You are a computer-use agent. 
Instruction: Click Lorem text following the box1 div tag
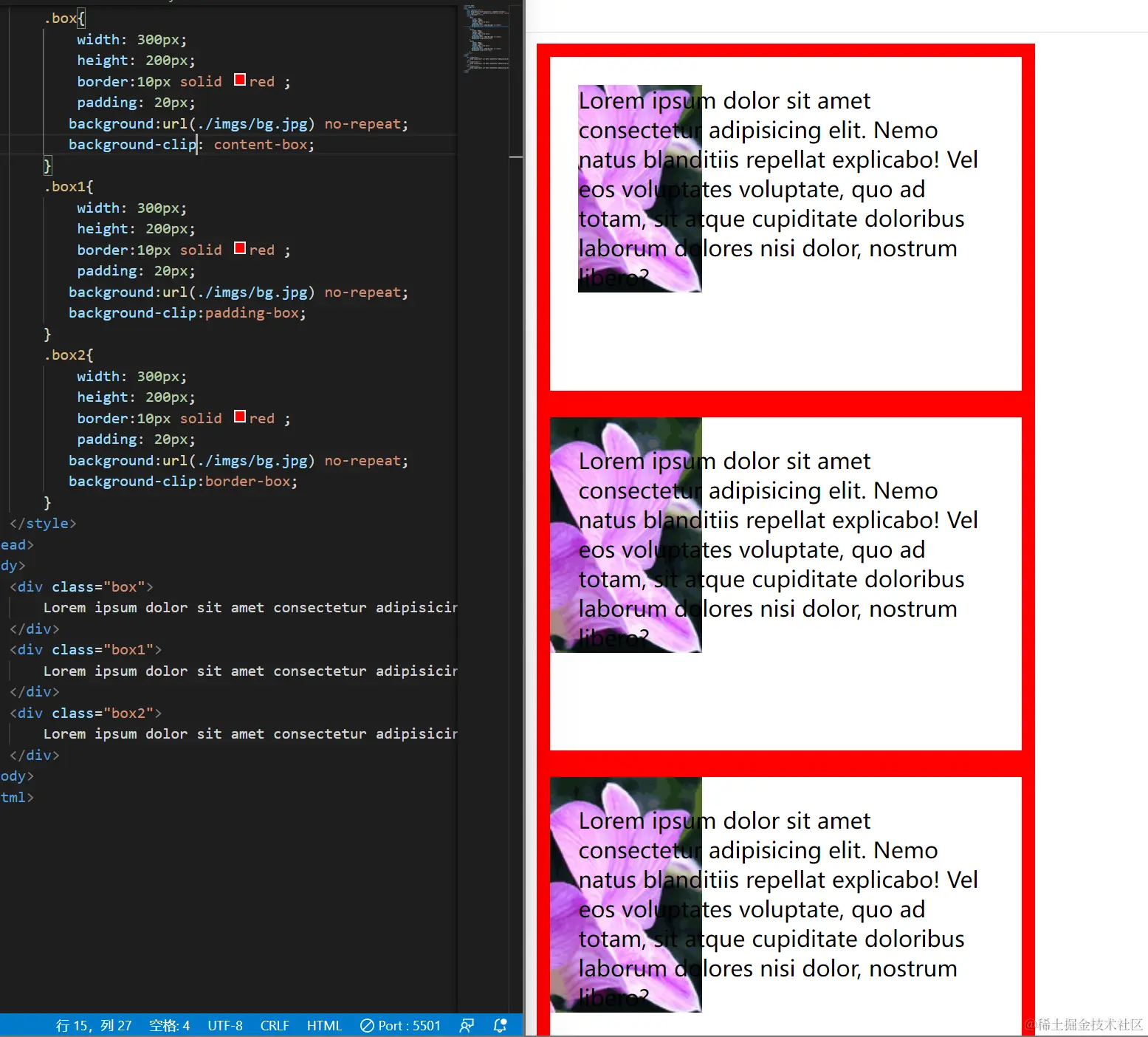(x=250, y=671)
